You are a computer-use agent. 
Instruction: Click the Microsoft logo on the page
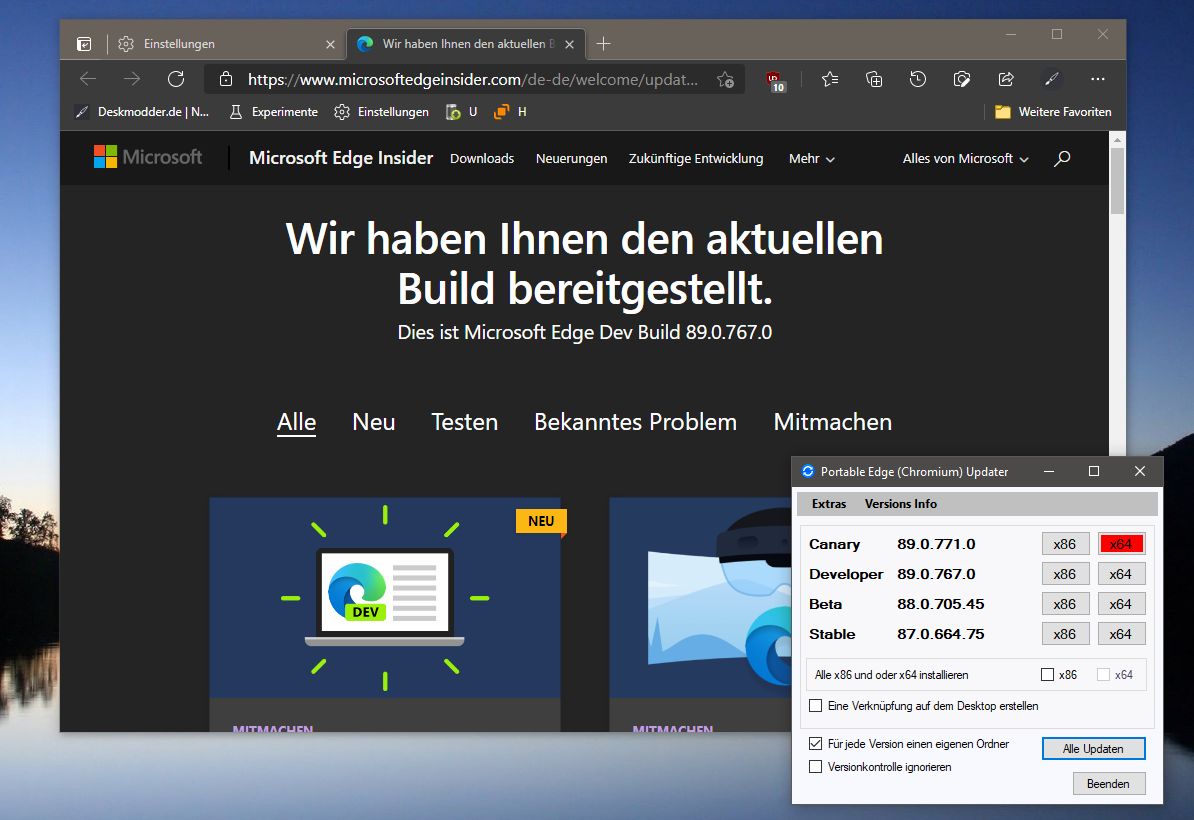coord(148,157)
